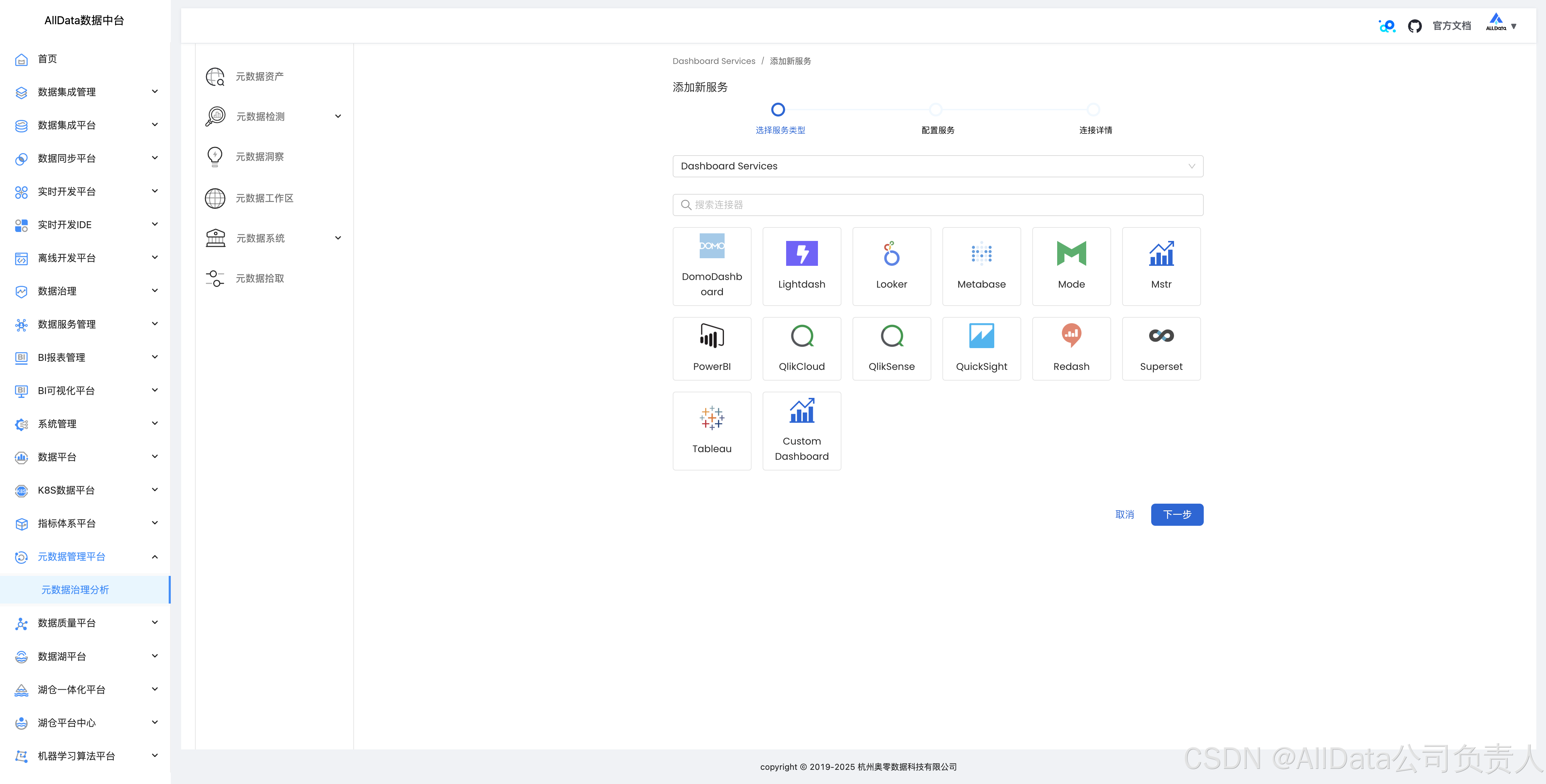Select the Mstr connector icon

(1161, 253)
